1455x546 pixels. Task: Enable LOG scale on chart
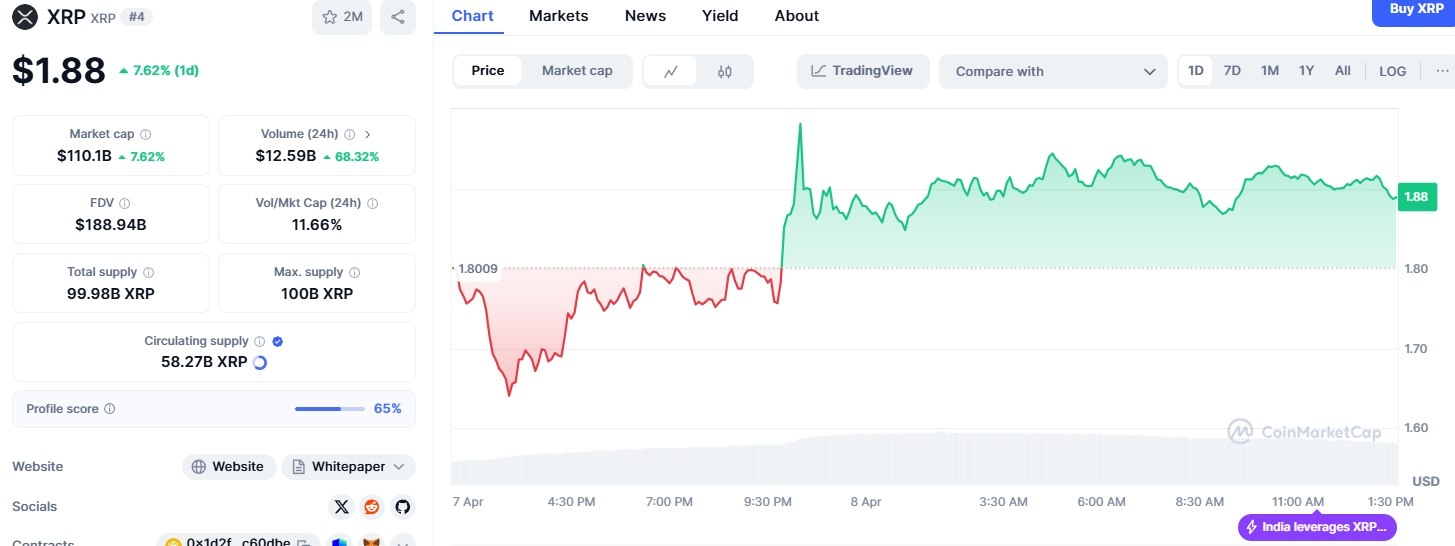[1392, 71]
